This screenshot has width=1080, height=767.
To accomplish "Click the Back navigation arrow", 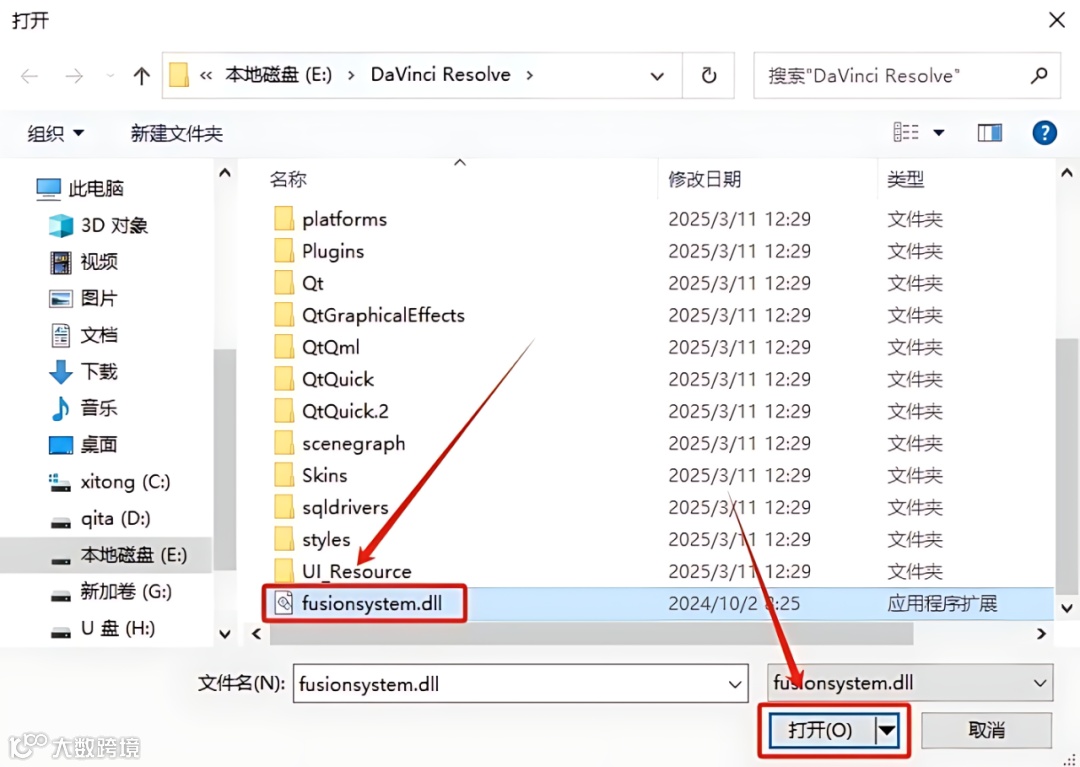I will click(x=30, y=76).
